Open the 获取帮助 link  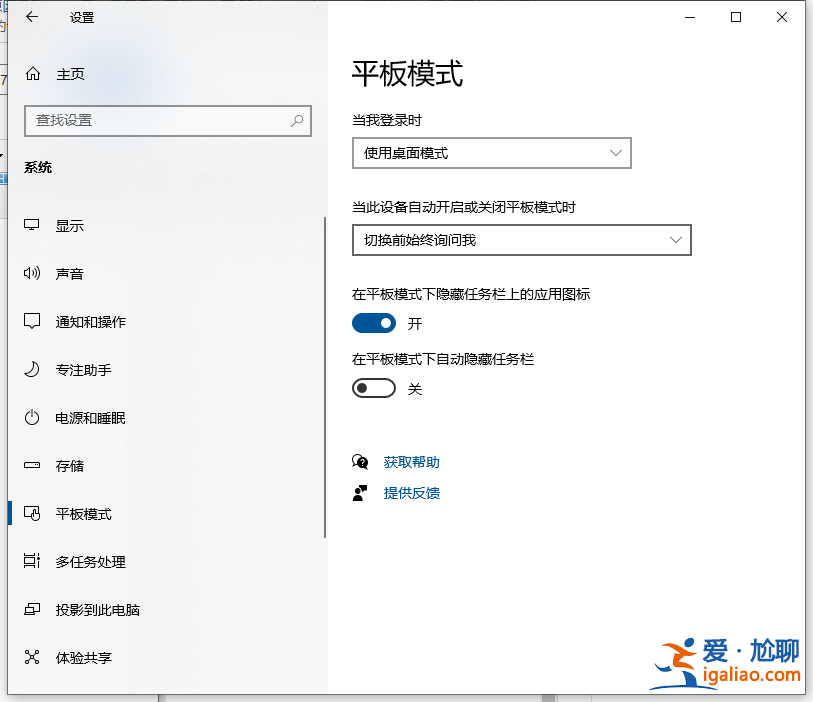[x=410, y=461]
